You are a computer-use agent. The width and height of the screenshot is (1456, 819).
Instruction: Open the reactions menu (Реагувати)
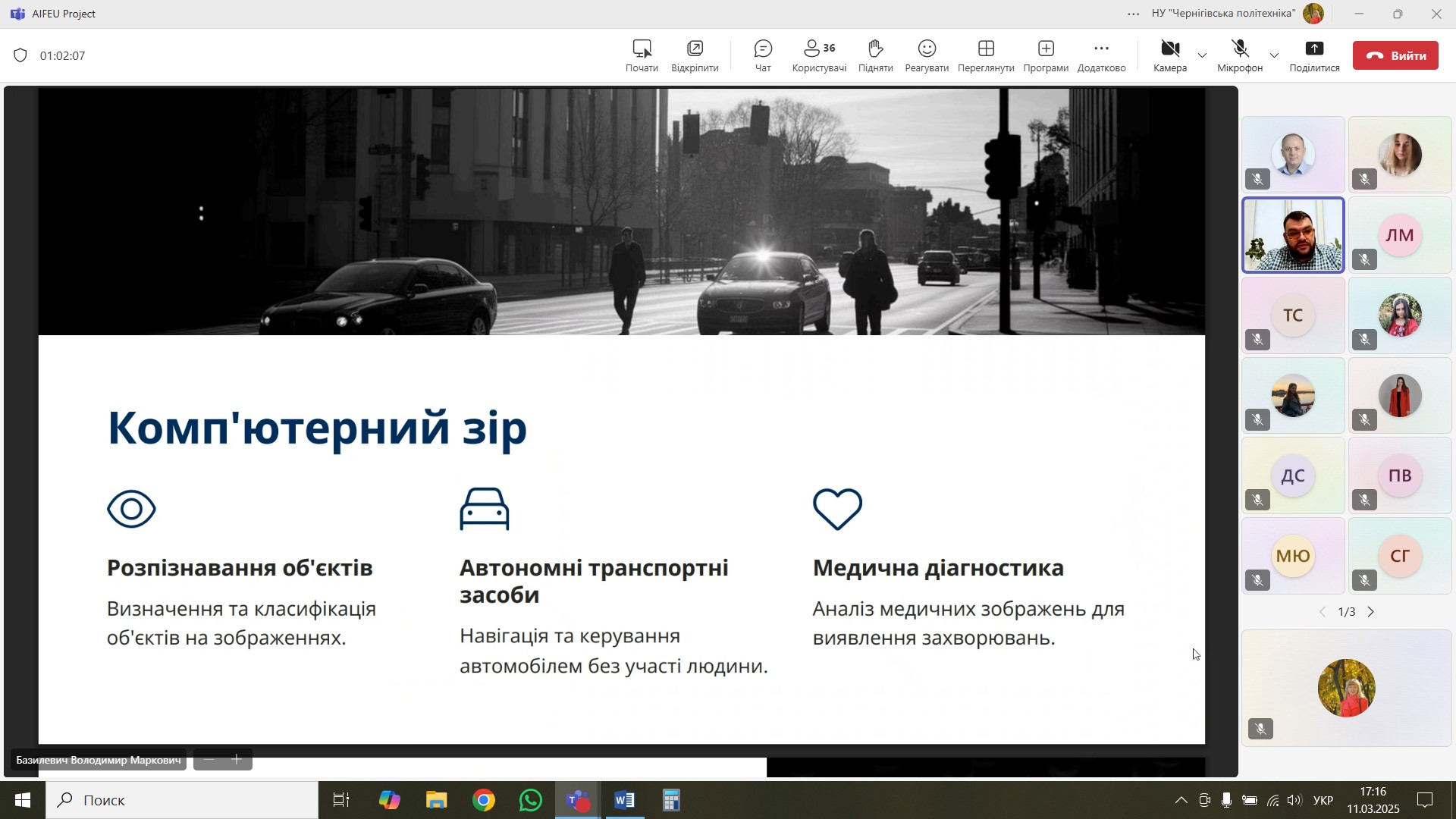point(927,55)
